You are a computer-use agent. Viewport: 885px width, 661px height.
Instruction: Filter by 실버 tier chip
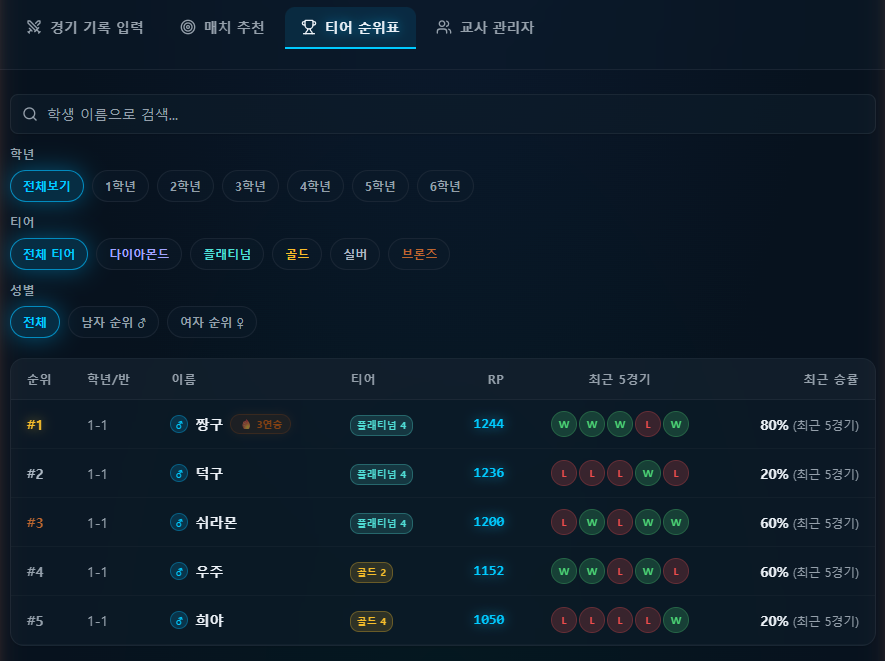coord(355,254)
